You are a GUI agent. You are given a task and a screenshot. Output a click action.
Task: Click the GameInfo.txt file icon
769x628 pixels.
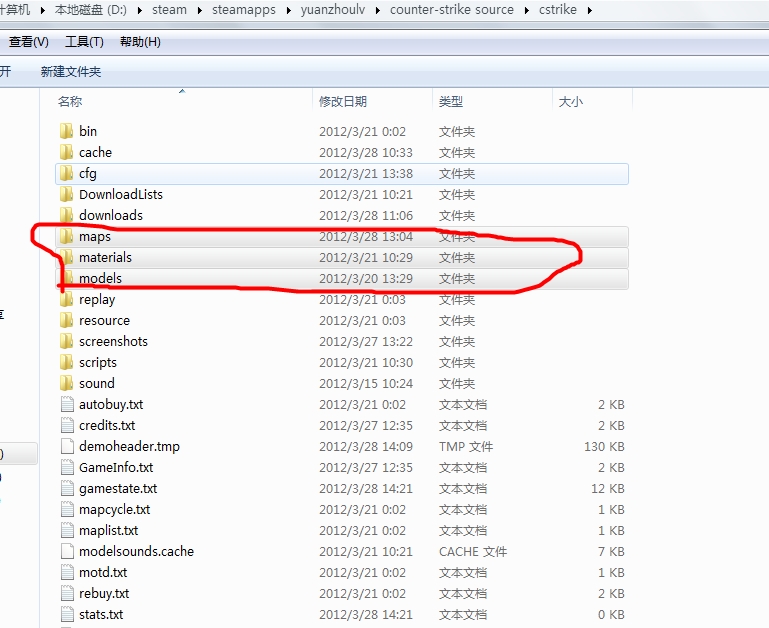pos(67,468)
